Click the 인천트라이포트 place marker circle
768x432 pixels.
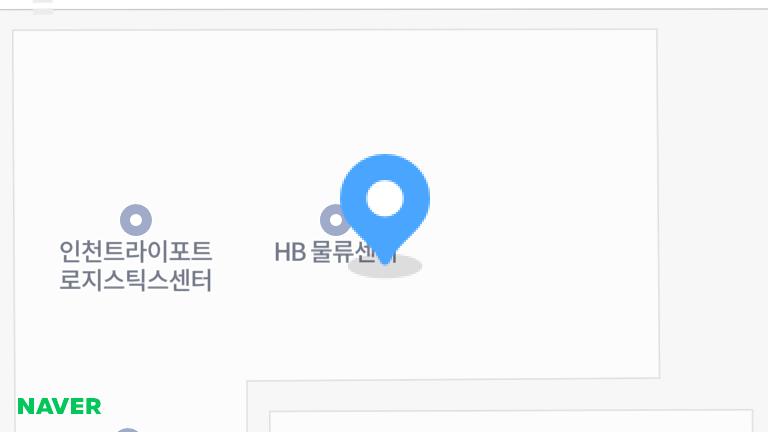[136, 220]
